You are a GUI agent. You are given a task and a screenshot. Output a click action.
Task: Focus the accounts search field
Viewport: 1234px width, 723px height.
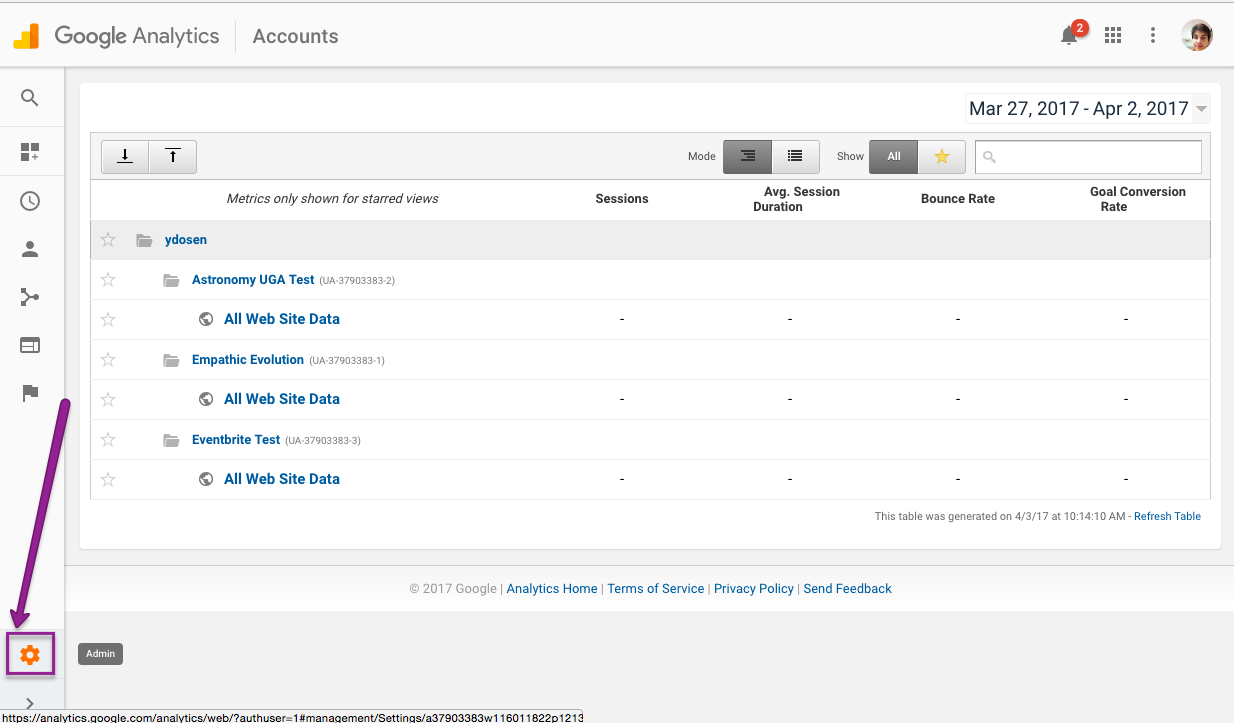(1088, 156)
